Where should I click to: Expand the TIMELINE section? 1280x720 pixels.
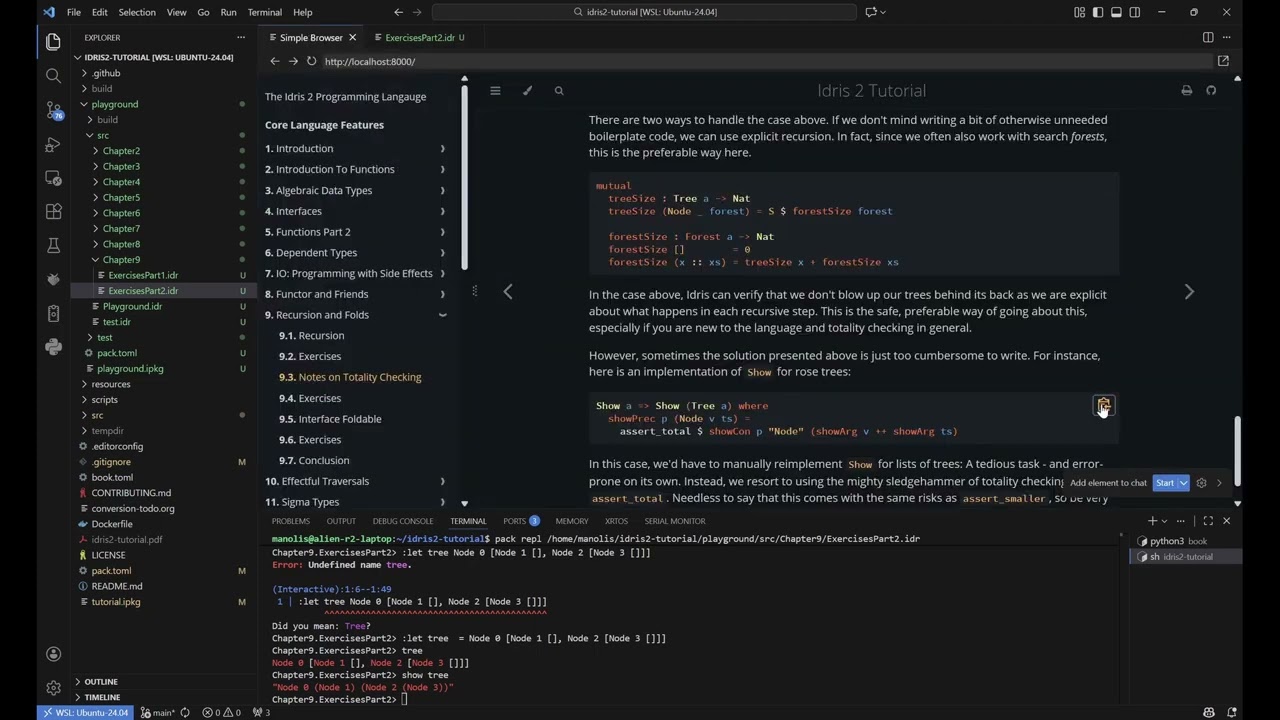click(102, 697)
